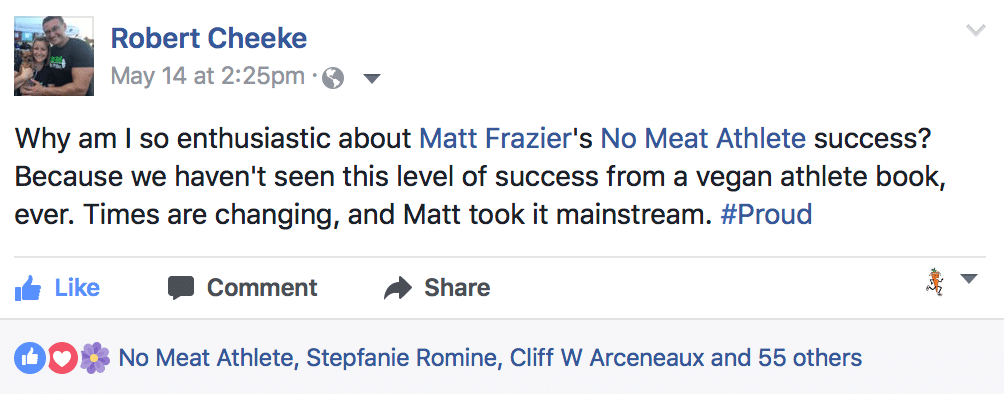Click Cliff W Arceneaux in reactions list
1004x394 pixels.
click(607, 357)
